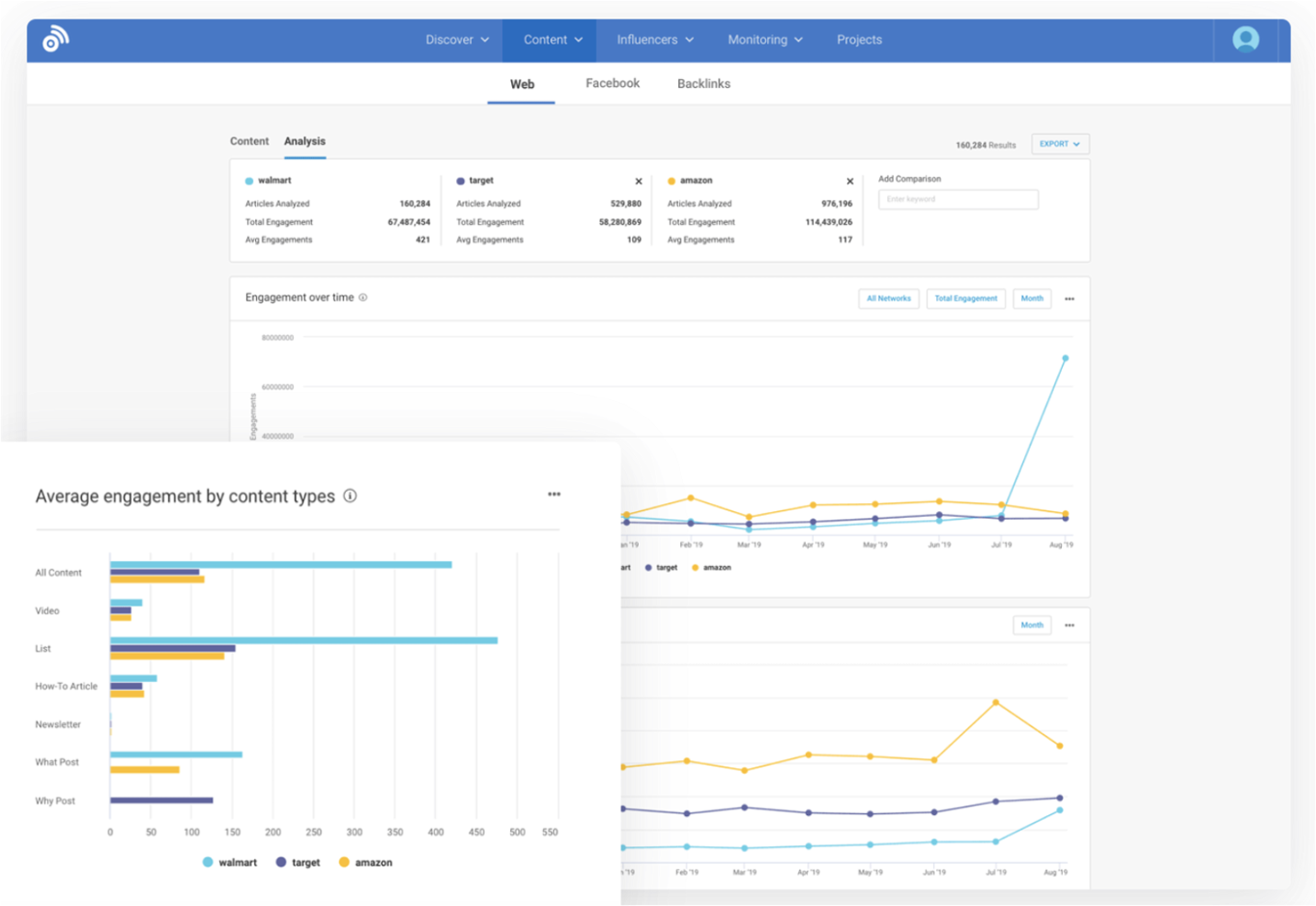
Task: Click the amazon color dot in comparison card
Action: point(672,181)
